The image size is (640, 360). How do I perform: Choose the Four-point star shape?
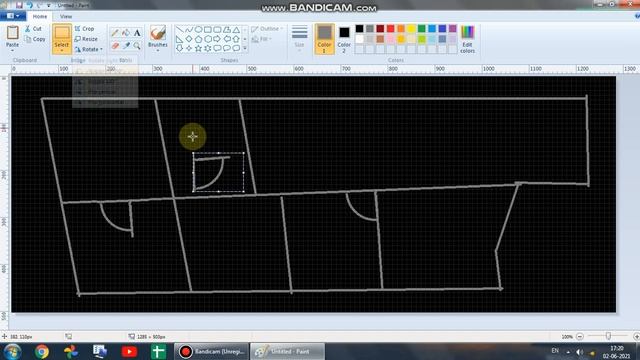tap(189, 49)
